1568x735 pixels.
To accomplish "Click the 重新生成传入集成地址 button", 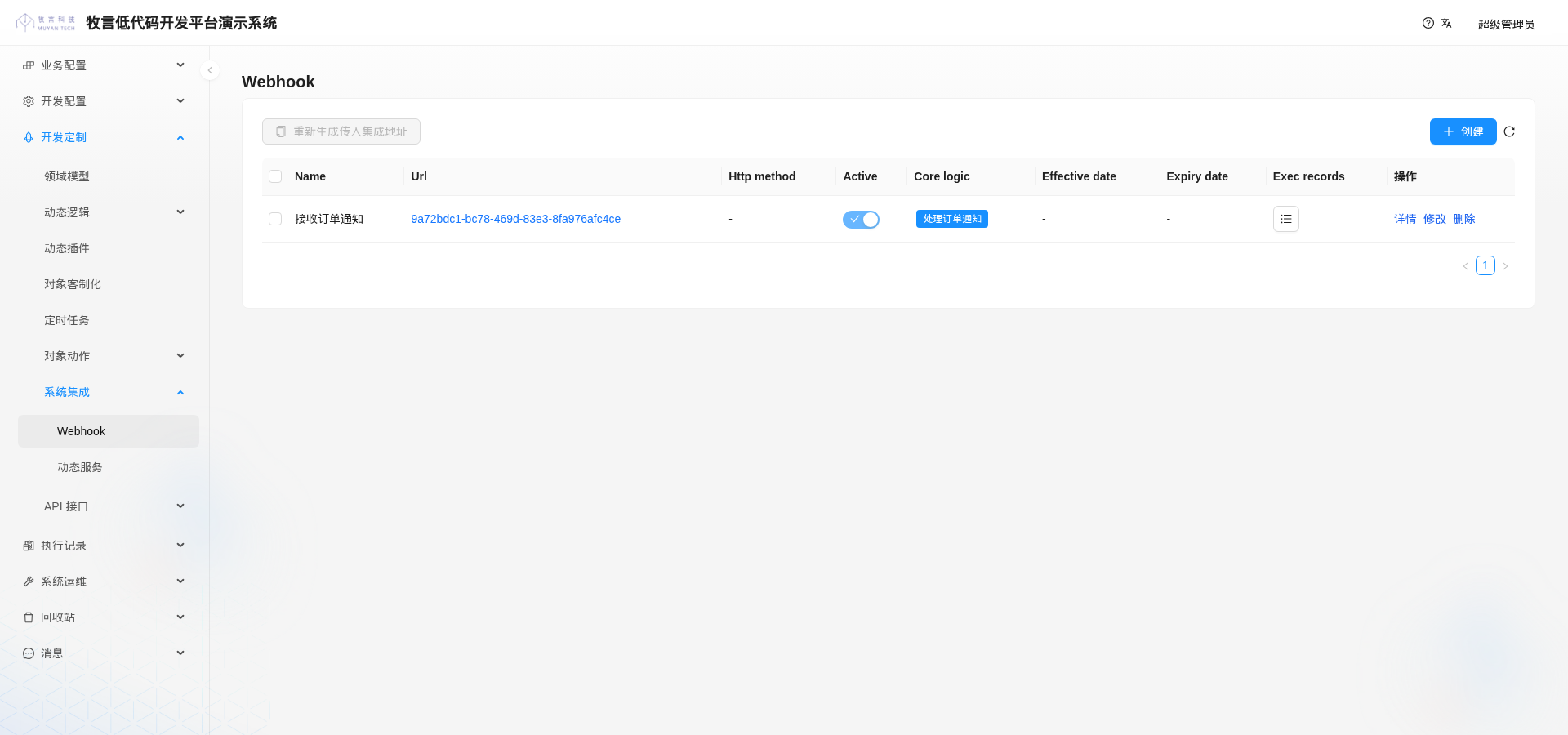I will click(341, 131).
